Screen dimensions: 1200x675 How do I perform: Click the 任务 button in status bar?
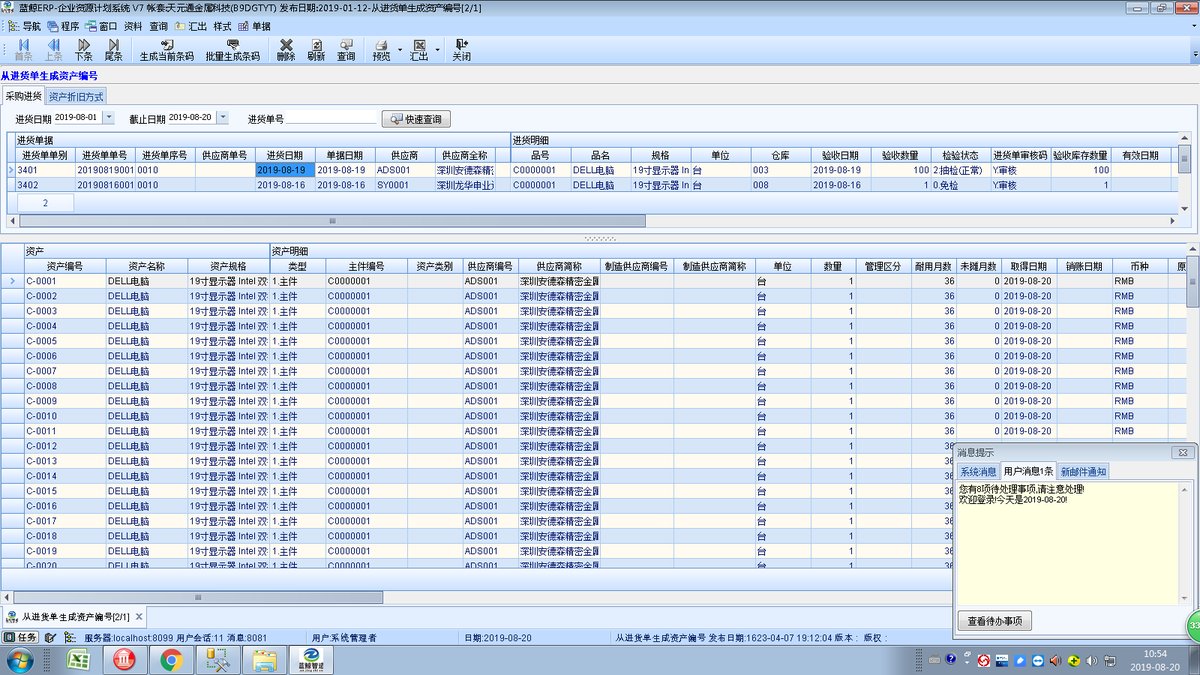21,637
